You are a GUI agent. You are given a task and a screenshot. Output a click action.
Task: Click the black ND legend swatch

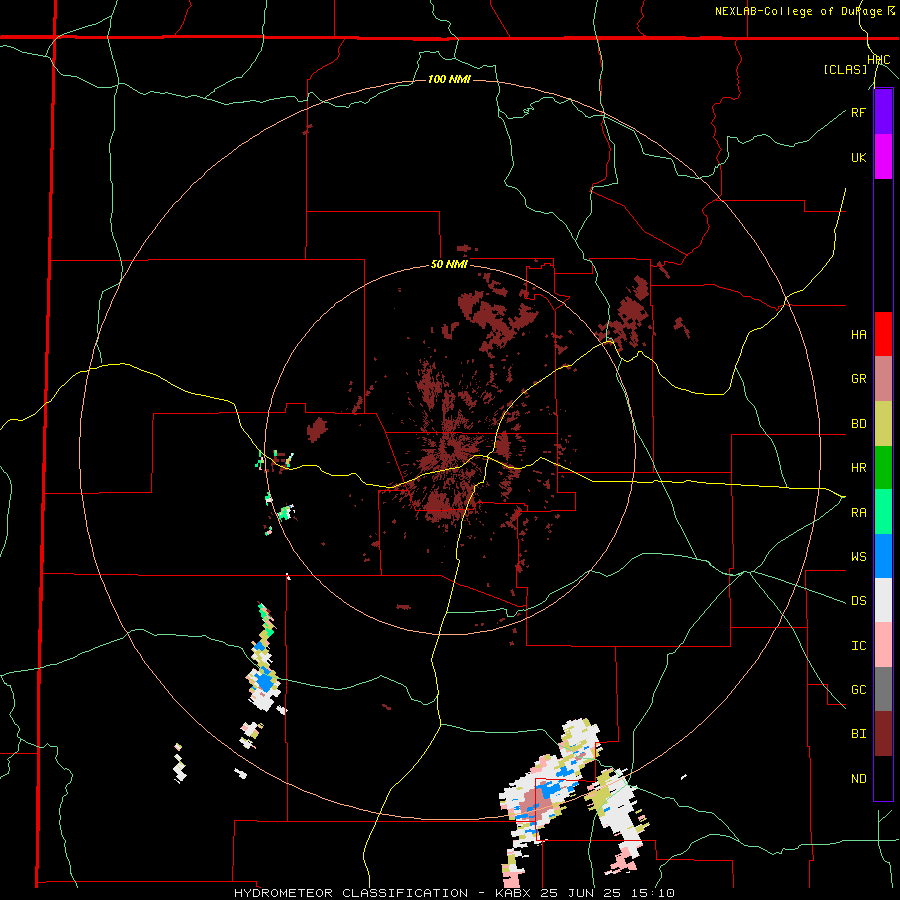click(883, 778)
